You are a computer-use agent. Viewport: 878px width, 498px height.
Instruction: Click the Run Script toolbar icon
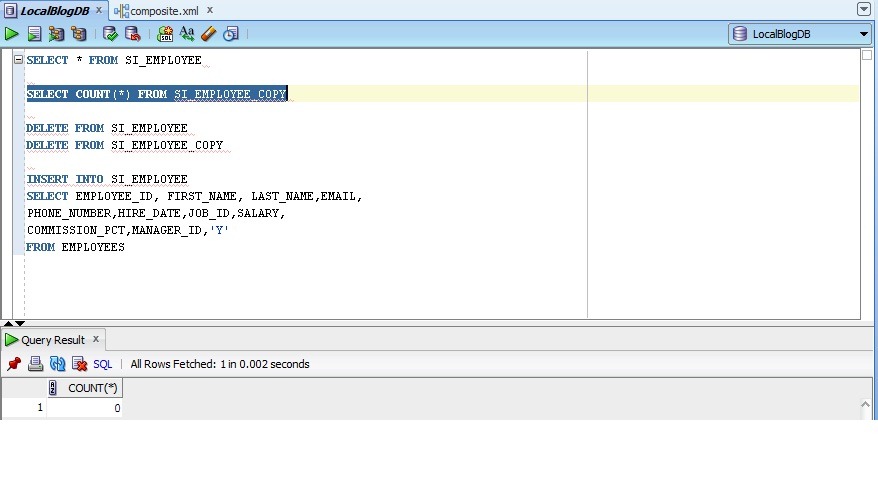coord(34,34)
